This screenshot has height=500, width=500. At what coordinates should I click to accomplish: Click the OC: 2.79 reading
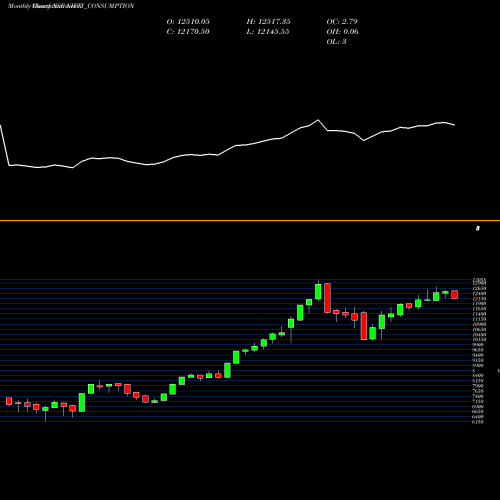pyautogui.click(x=342, y=22)
